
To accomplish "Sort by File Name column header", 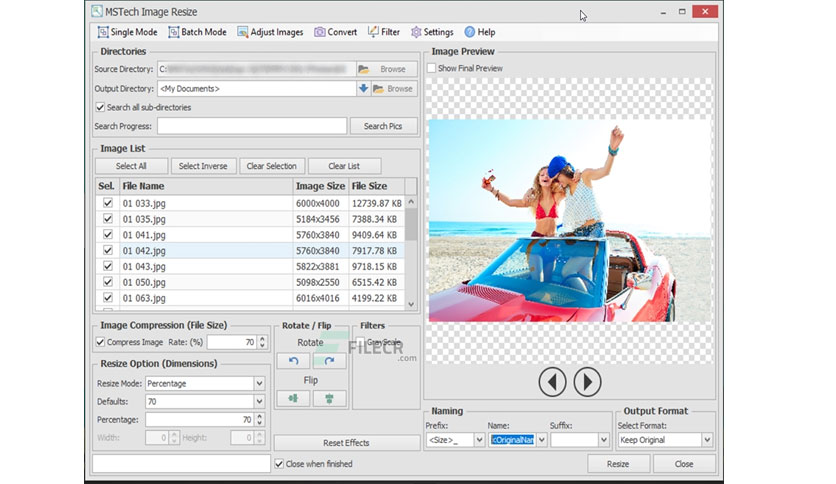I will pos(206,186).
